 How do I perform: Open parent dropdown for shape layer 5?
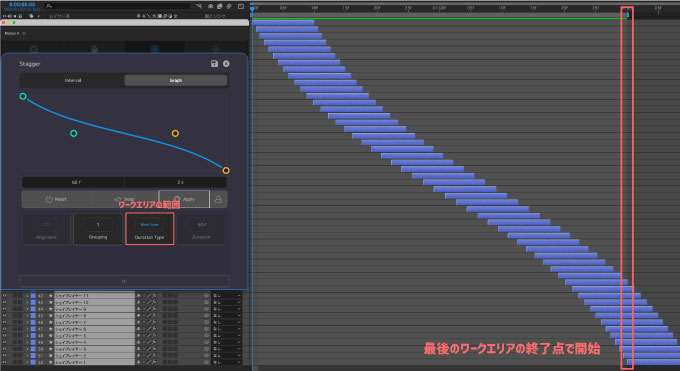point(227,336)
